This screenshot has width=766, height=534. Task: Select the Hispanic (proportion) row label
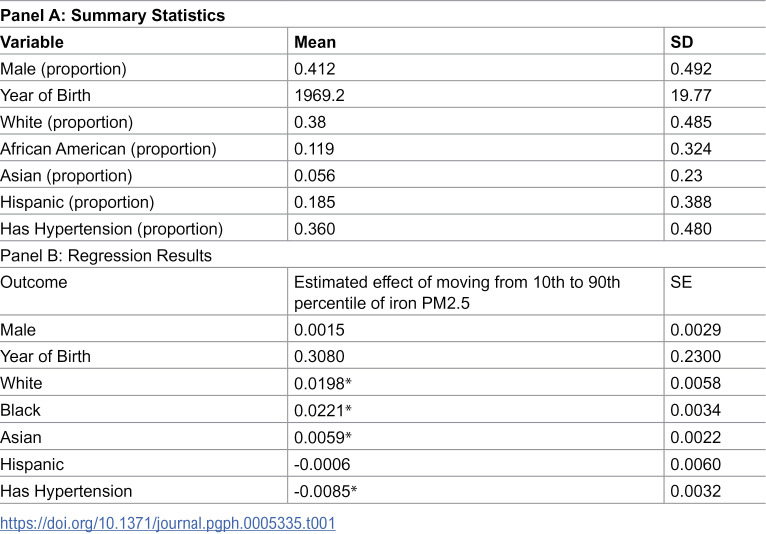click(x=77, y=202)
